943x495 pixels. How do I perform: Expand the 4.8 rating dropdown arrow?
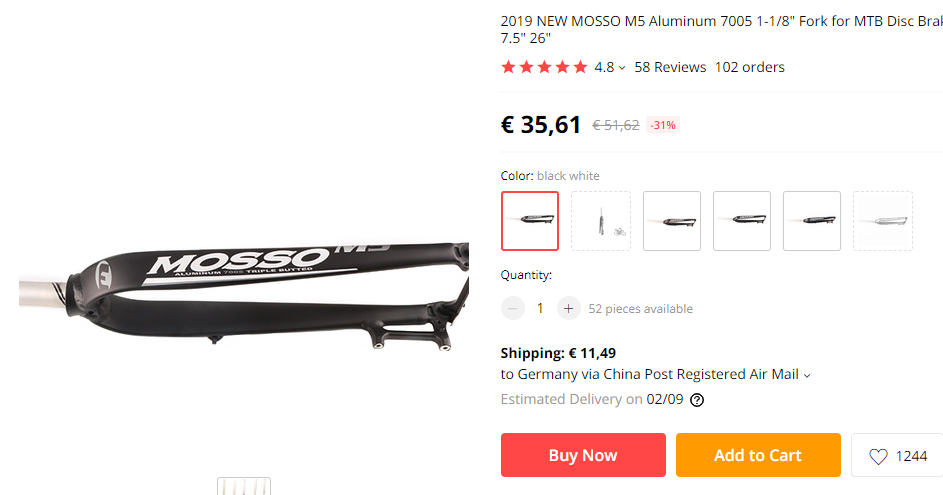pyautogui.click(x=622, y=68)
